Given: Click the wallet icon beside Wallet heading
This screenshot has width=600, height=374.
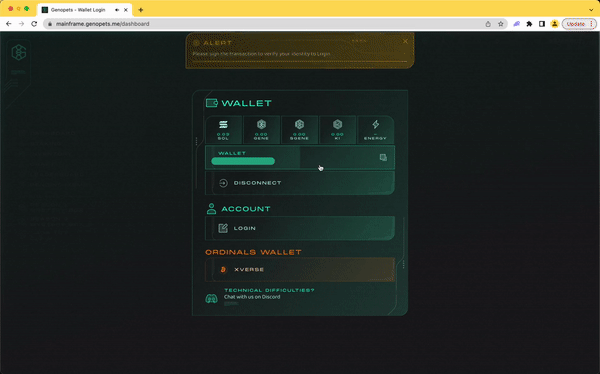Looking at the screenshot, I should pos(212,103).
